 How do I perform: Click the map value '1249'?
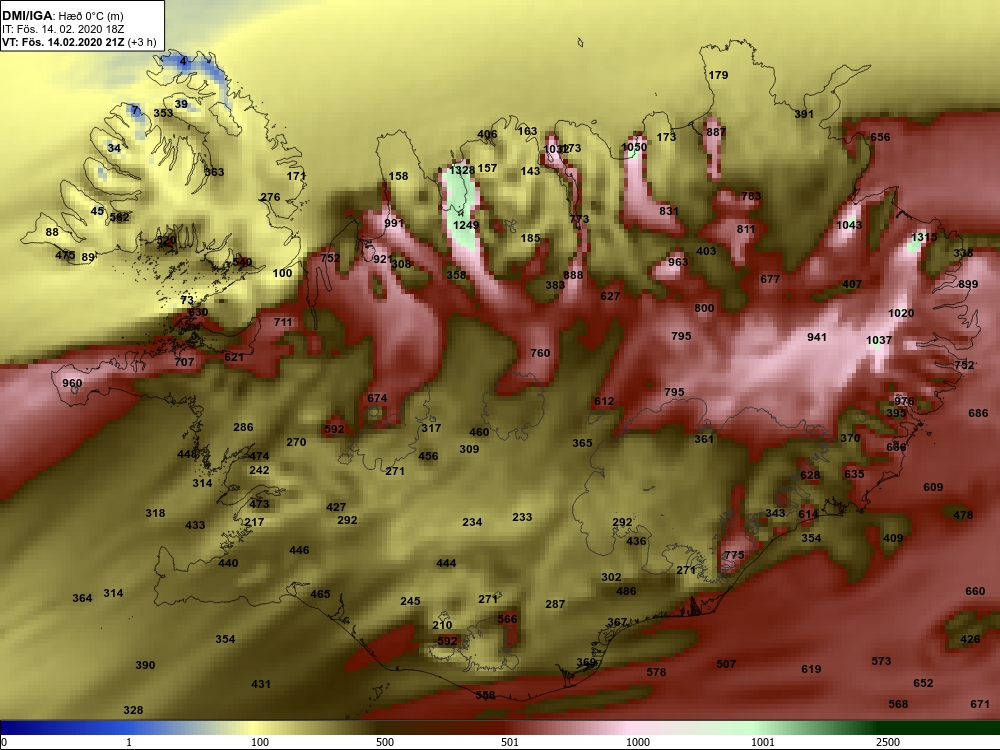point(466,225)
